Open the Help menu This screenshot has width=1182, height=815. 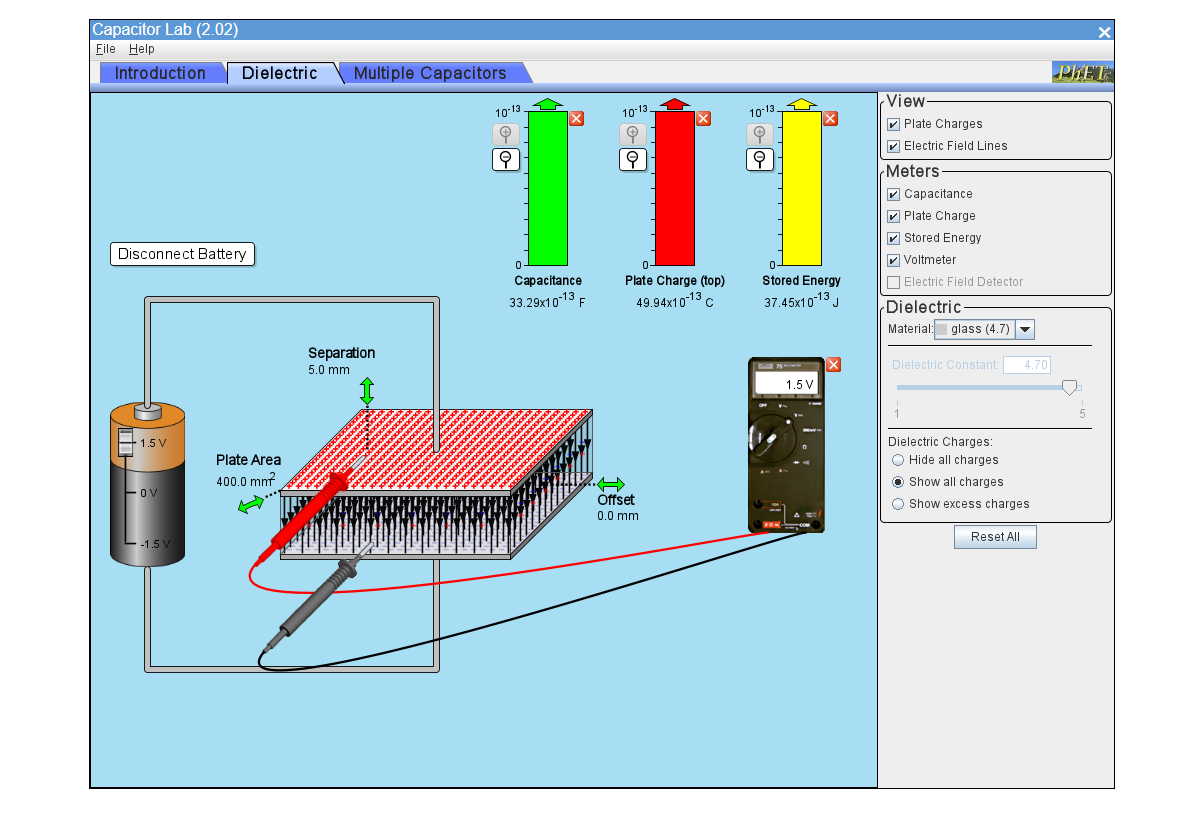point(142,49)
